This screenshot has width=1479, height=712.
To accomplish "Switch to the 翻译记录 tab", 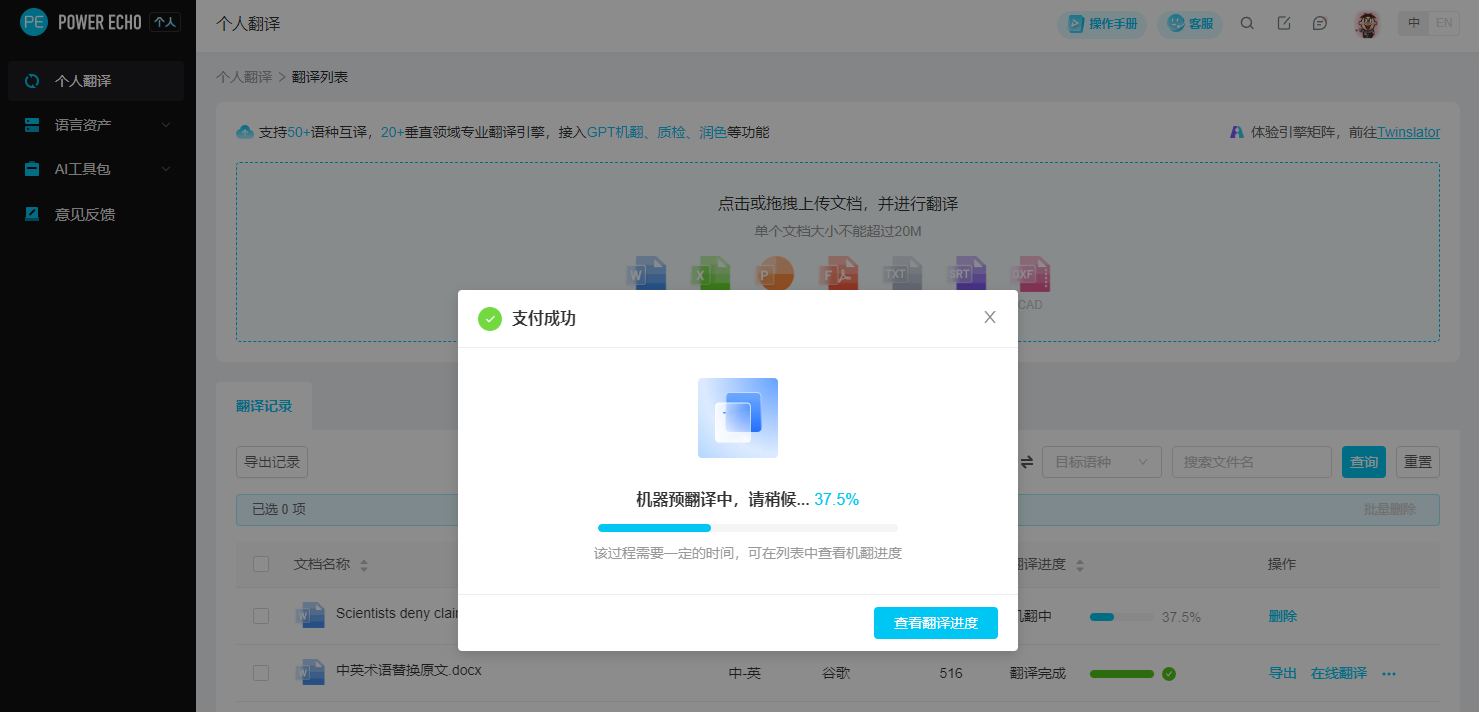I will (264, 405).
